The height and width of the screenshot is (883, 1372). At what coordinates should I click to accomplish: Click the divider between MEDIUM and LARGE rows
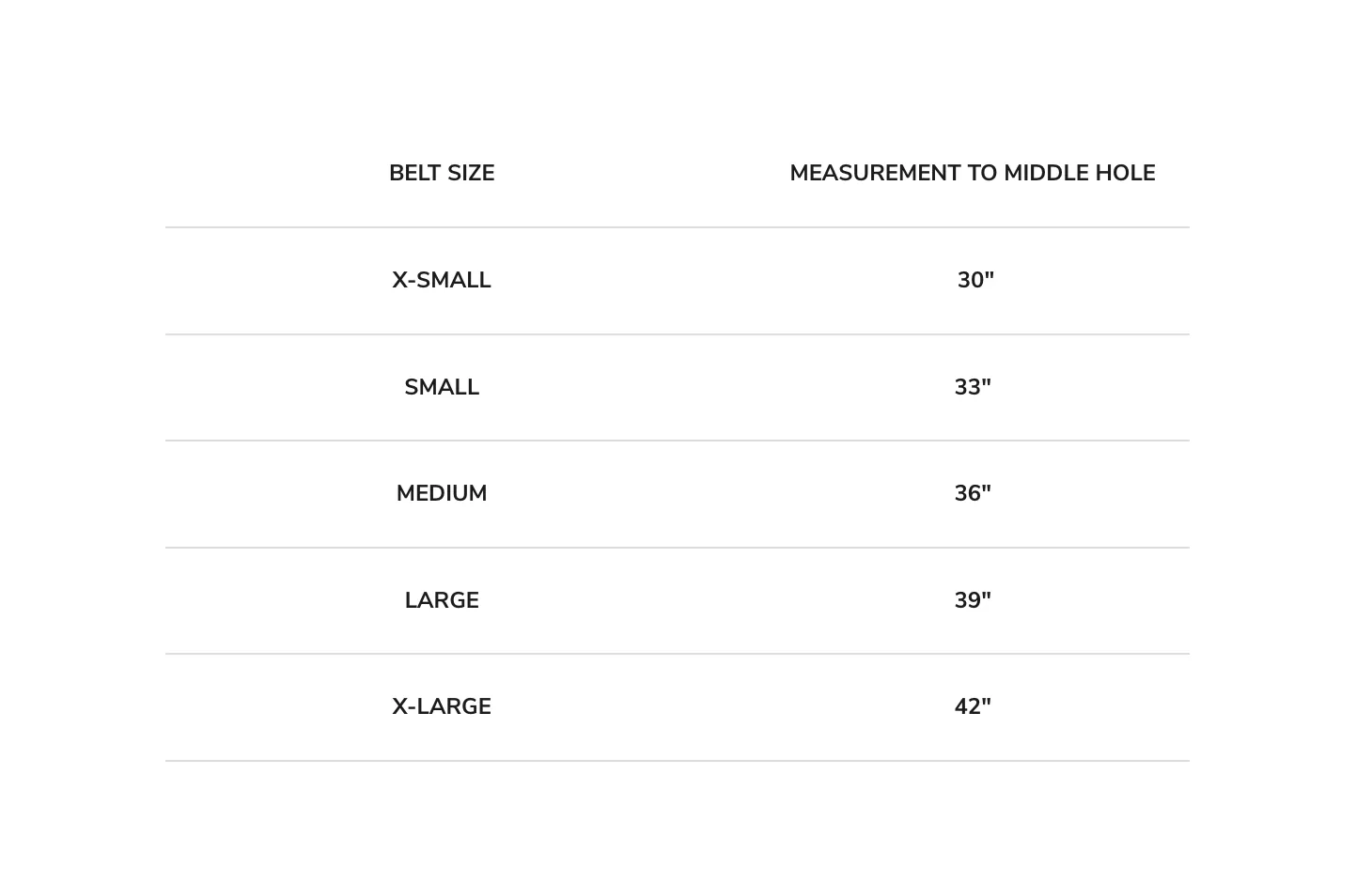678,548
